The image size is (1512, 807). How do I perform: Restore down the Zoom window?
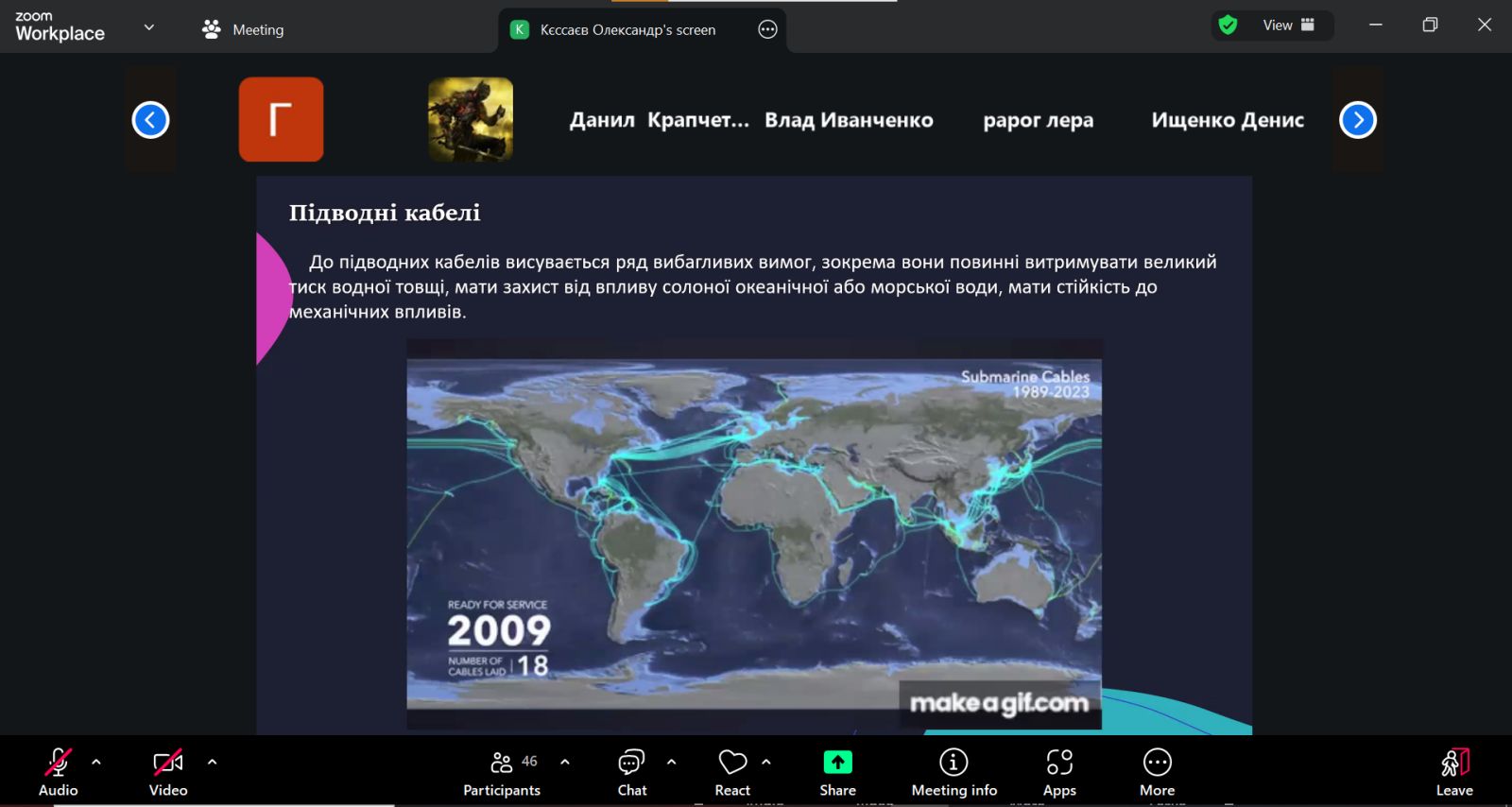[1430, 26]
